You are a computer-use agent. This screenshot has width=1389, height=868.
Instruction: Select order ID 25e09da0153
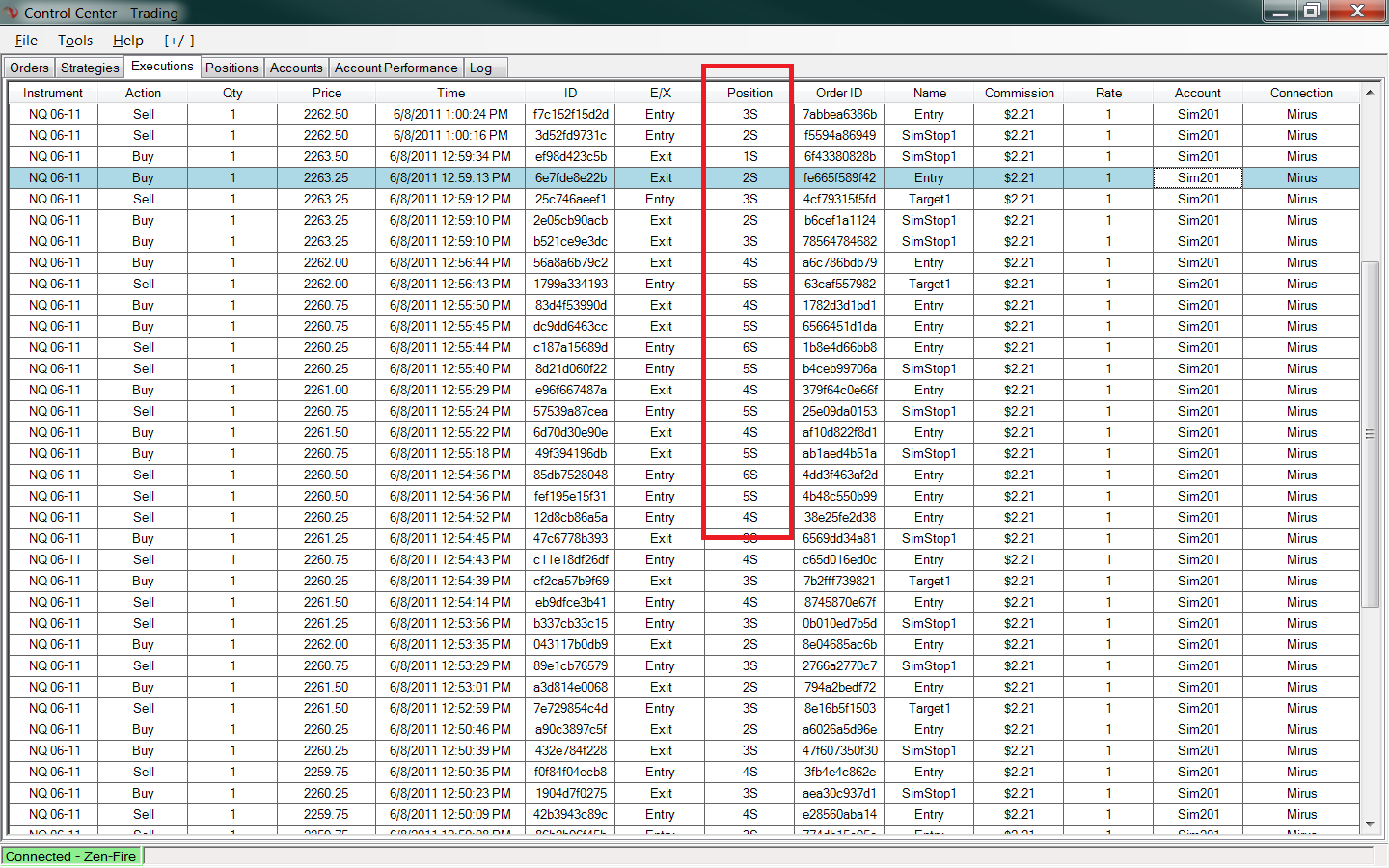coord(839,411)
